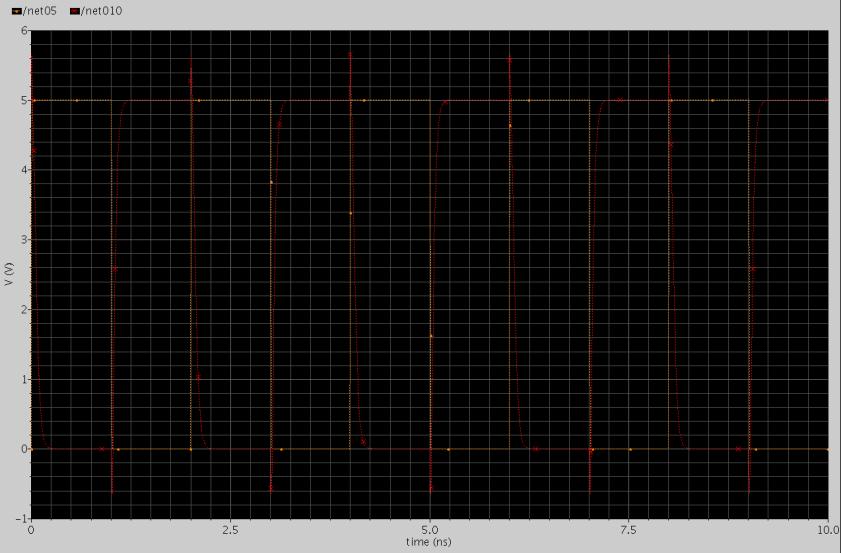Click the 4 tick on voltage axis

(x=25, y=170)
